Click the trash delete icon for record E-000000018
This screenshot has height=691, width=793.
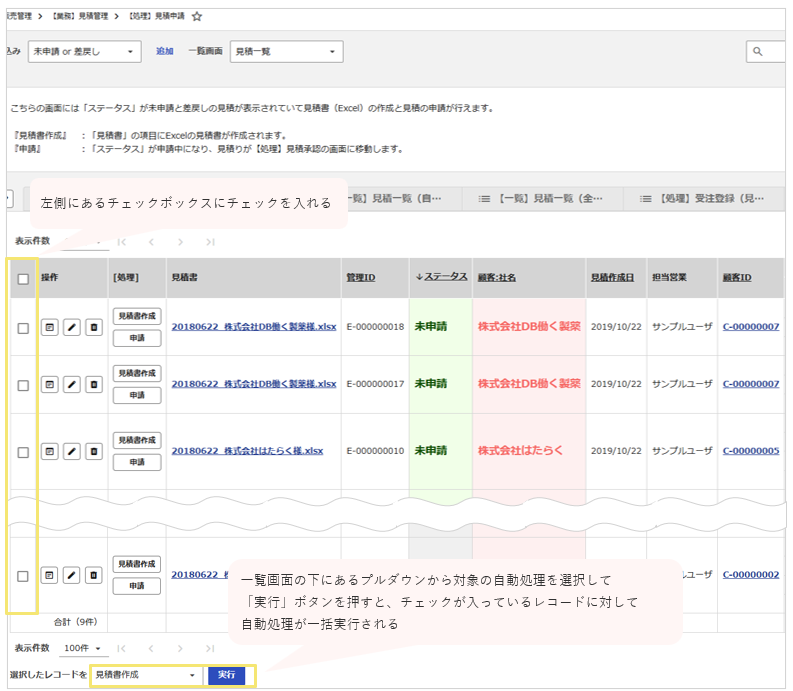(94, 328)
